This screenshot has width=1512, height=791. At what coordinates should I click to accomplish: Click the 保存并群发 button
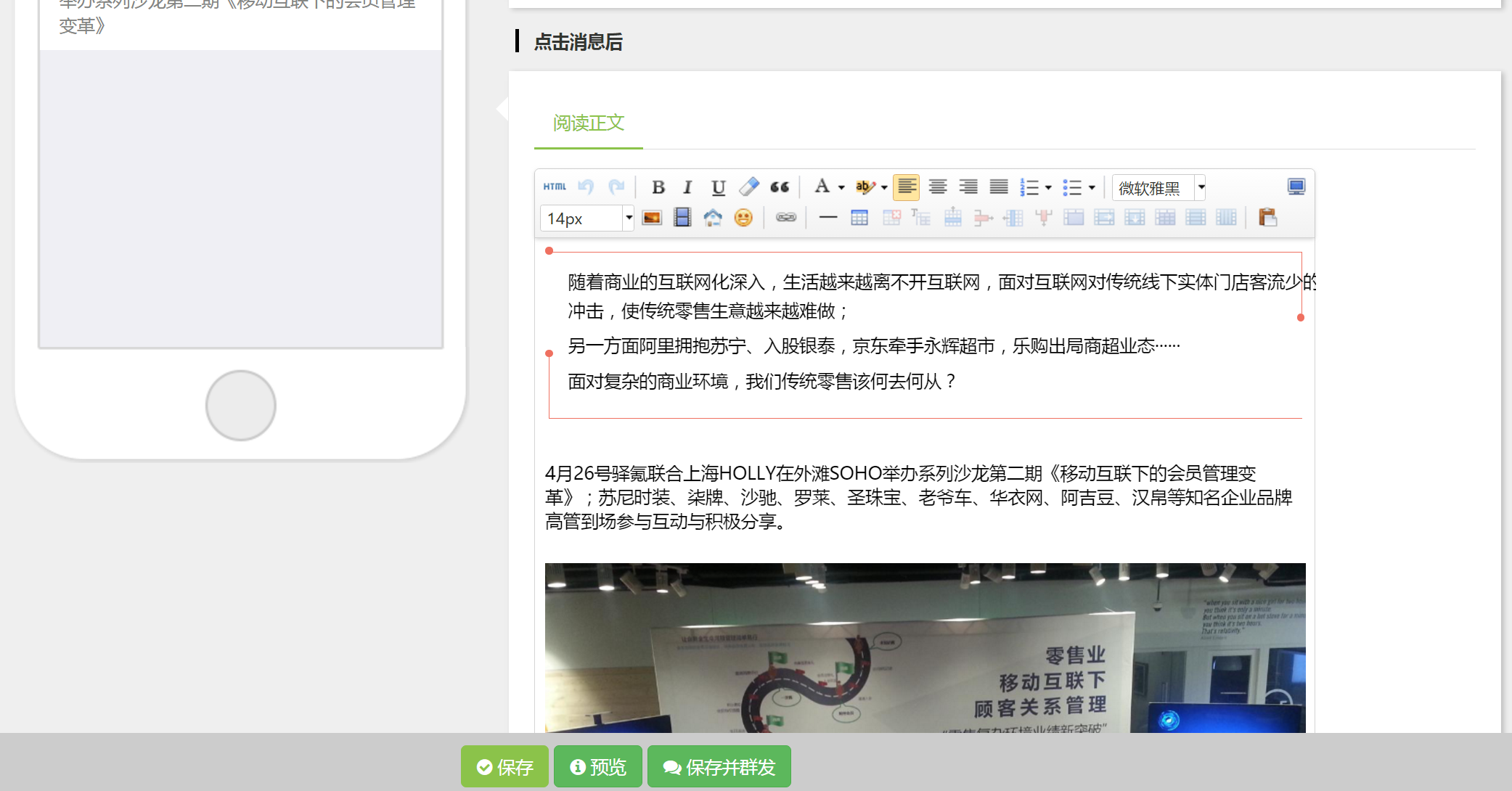pyautogui.click(x=719, y=767)
